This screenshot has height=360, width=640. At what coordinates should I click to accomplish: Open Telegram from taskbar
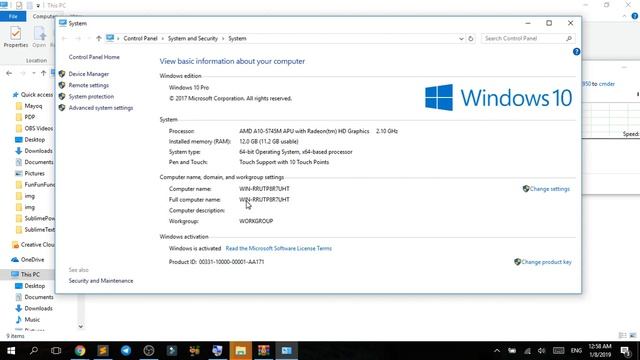tap(126, 351)
